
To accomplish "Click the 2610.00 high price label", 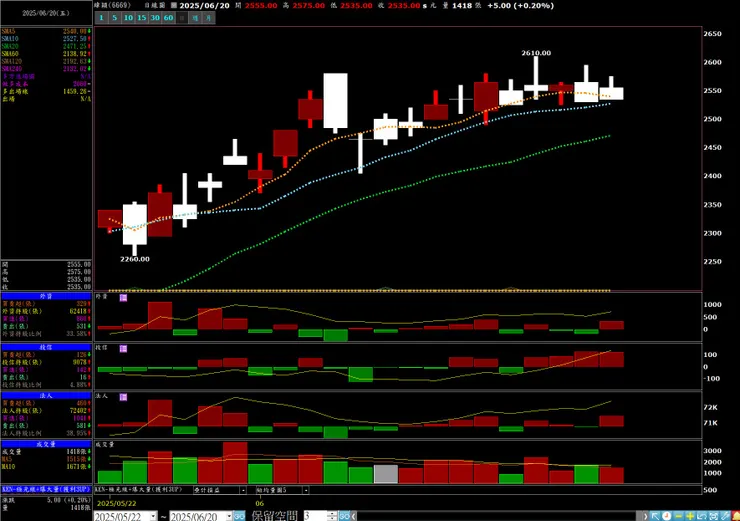I will click(x=536, y=53).
